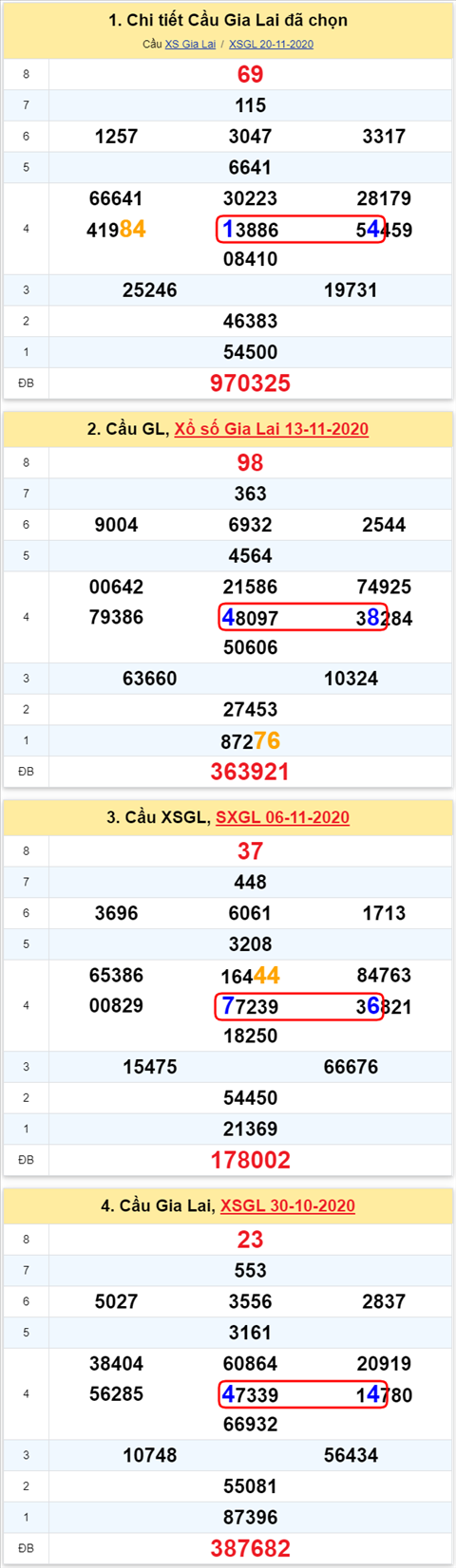Viewport: 456px width, 1568px height.
Task: Select the red prize-eight number 69
Action: pyautogui.click(x=250, y=74)
